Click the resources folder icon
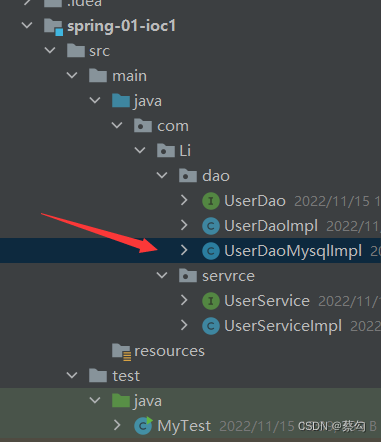This screenshot has height=442, width=381. 121,352
